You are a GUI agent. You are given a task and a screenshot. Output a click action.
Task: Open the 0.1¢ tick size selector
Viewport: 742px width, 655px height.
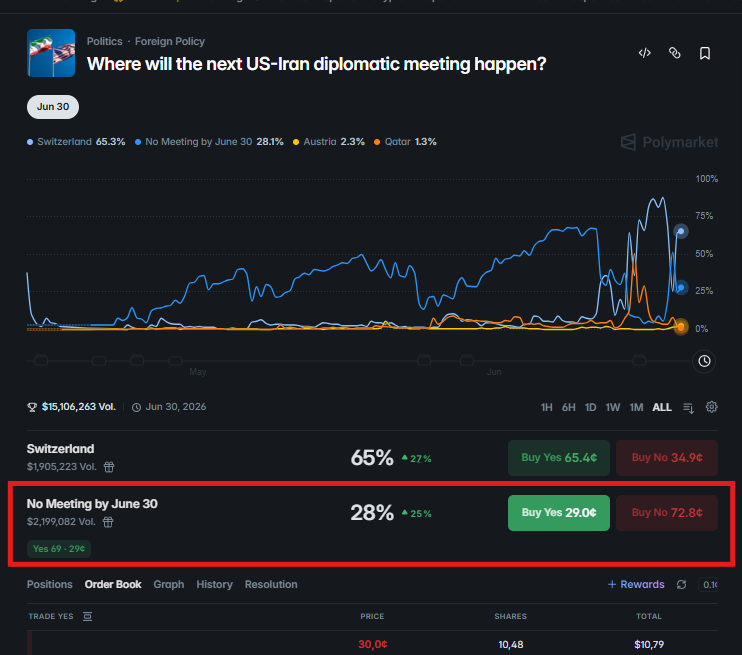click(x=708, y=584)
